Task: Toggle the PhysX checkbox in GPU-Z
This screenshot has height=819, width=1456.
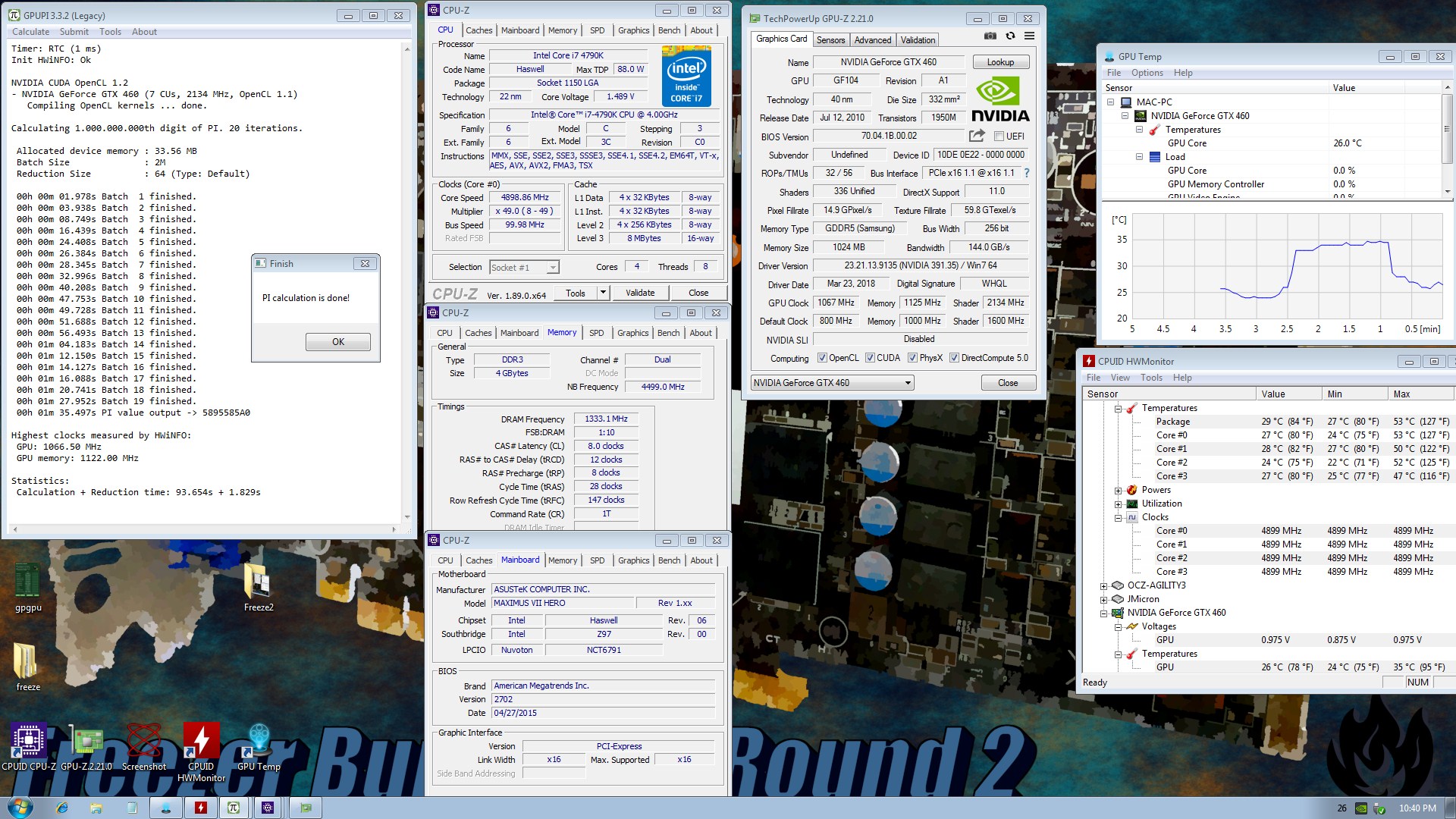Action: click(x=912, y=358)
